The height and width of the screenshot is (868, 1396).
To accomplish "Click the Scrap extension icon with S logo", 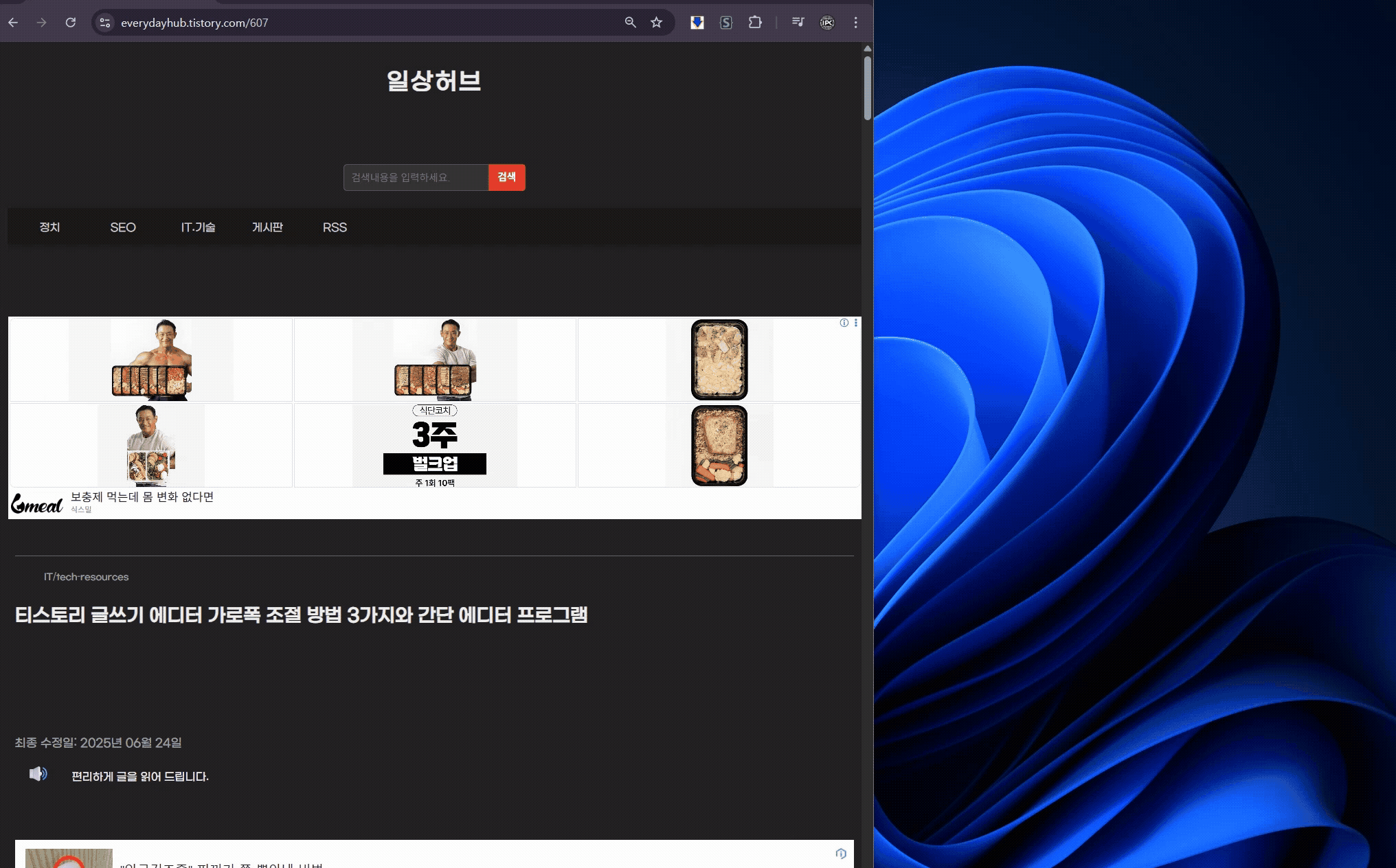I will click(725, 23).
